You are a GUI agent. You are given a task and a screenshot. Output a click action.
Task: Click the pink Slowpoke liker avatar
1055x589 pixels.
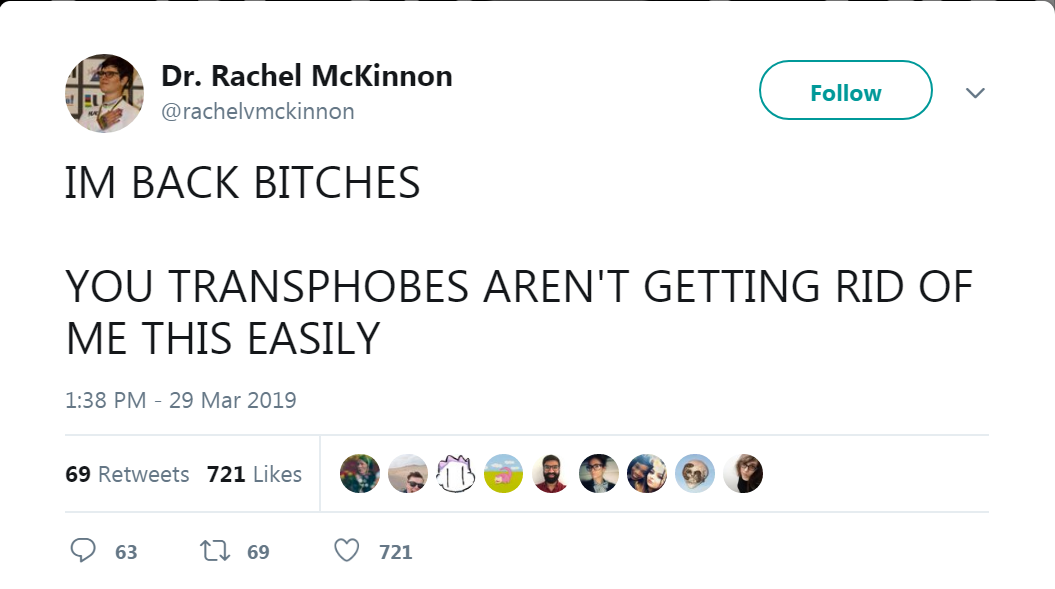(x=504, y=474)
